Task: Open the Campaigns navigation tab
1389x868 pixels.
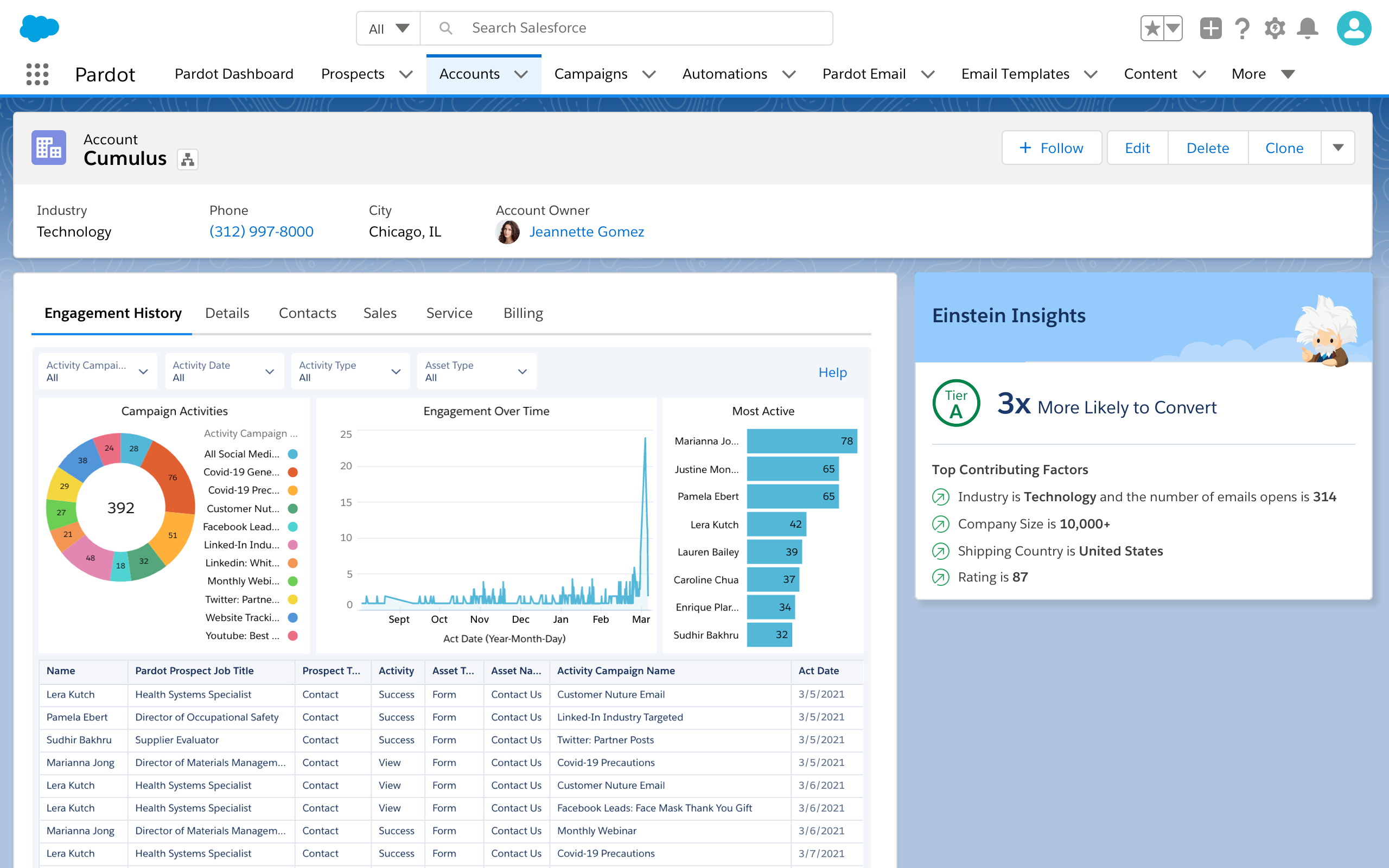Action: click(x=591, y=74)
